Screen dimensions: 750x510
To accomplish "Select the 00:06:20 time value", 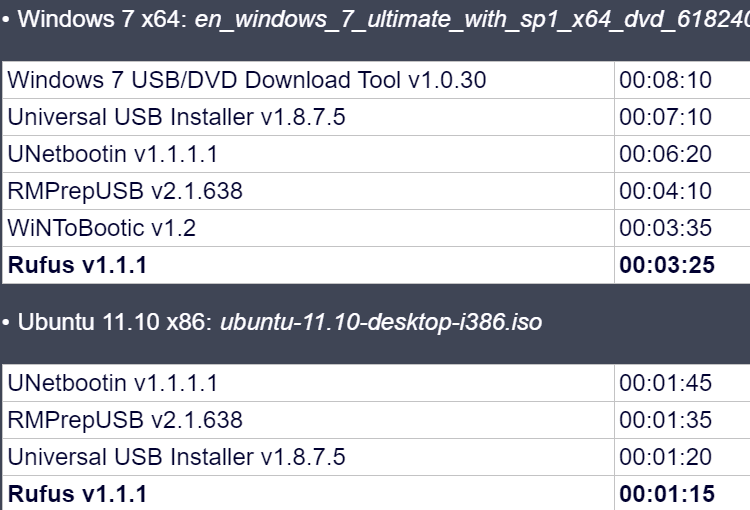I will coord(665,154).
